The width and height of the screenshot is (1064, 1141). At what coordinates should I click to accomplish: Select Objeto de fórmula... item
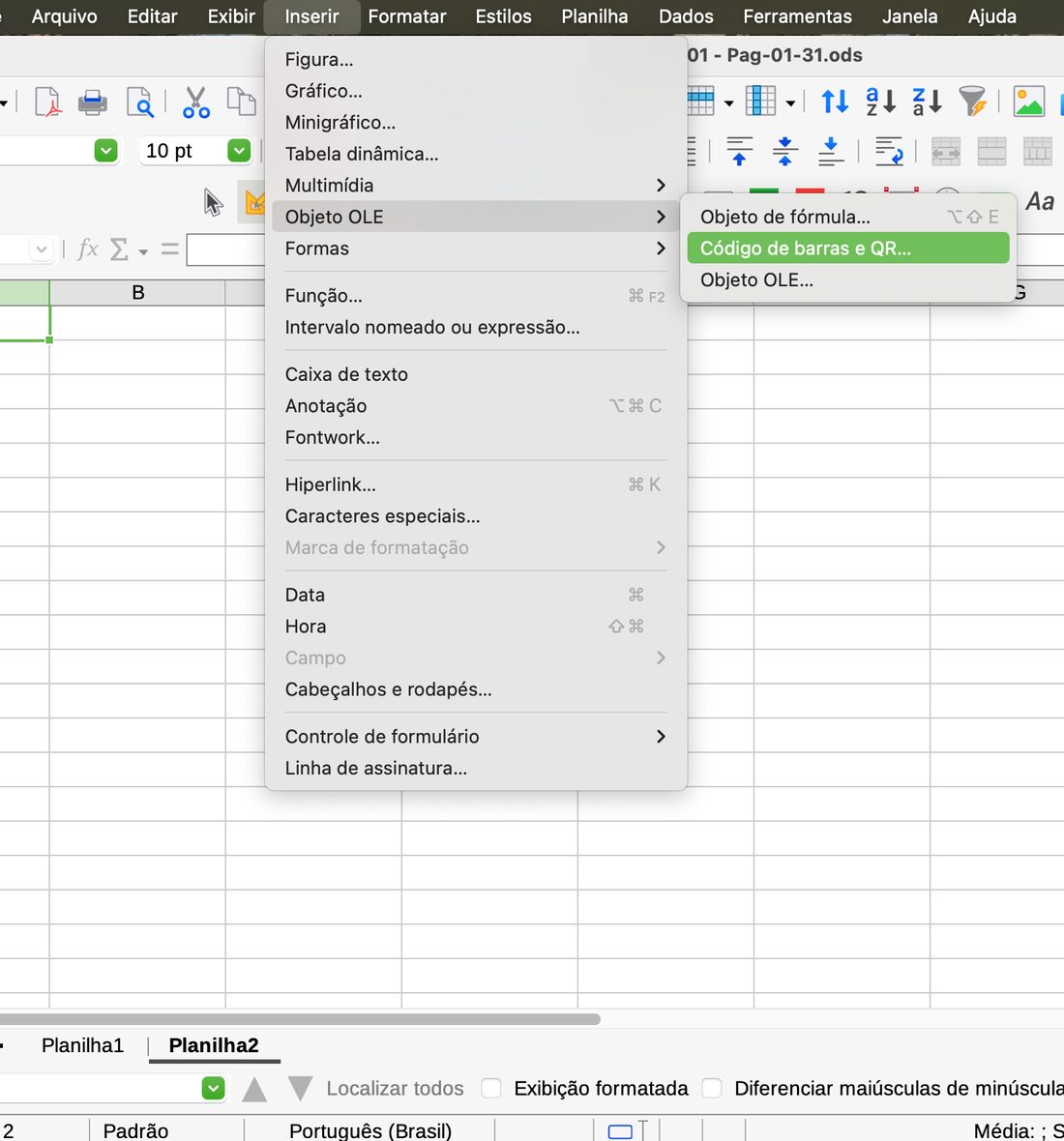coord(848,217)
